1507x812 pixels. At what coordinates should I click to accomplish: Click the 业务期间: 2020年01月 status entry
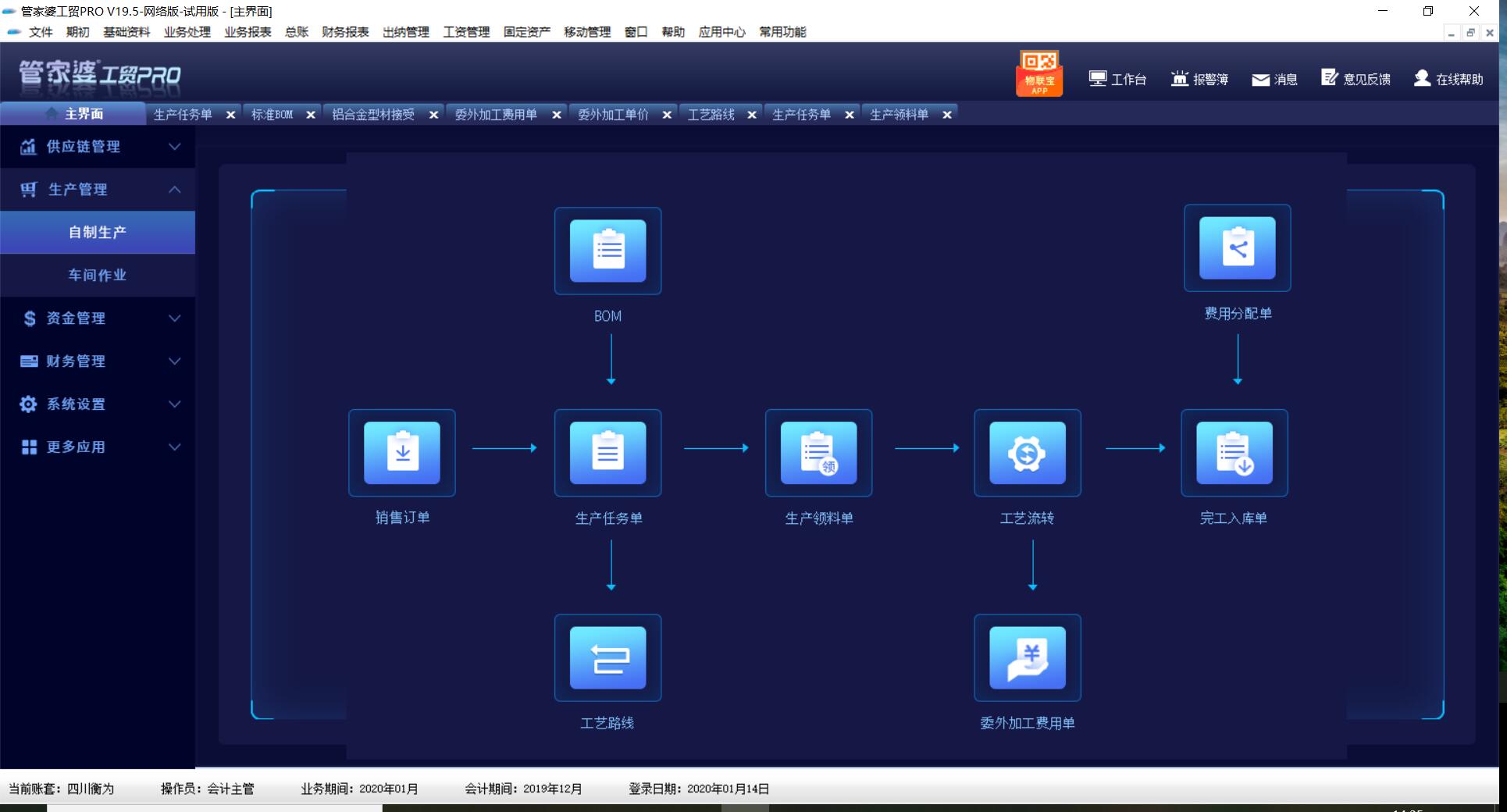click(359, 789)
